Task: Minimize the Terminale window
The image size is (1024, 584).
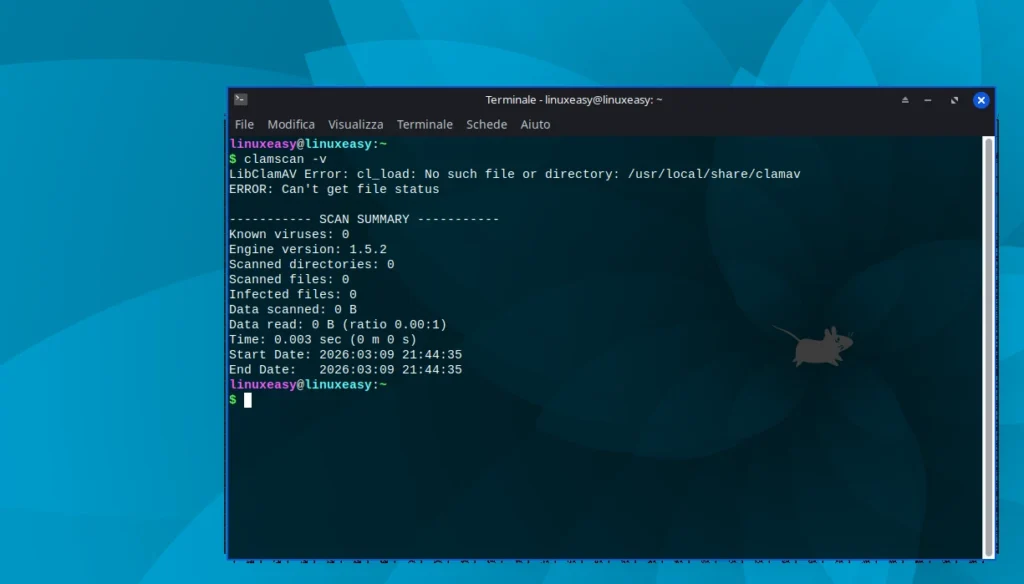Action: 929,100
